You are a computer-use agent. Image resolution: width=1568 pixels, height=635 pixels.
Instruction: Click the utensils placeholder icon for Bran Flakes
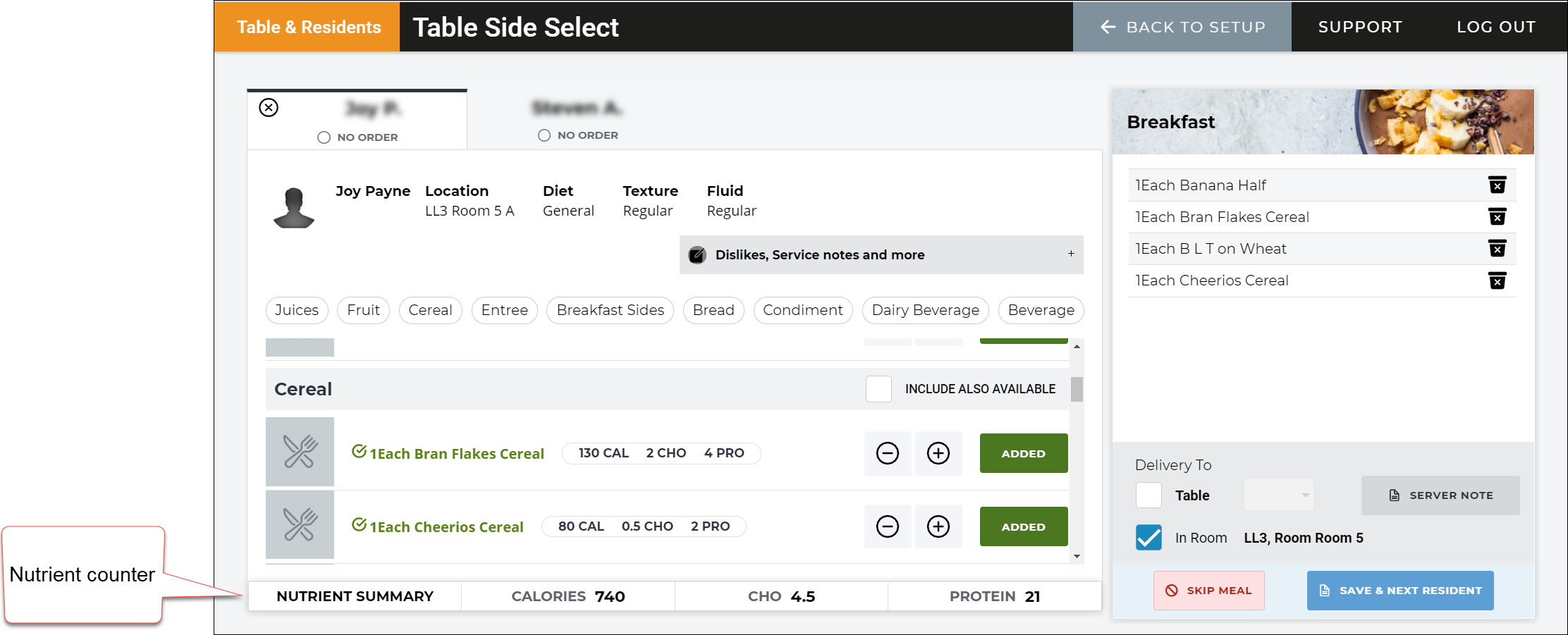[300, 452]
